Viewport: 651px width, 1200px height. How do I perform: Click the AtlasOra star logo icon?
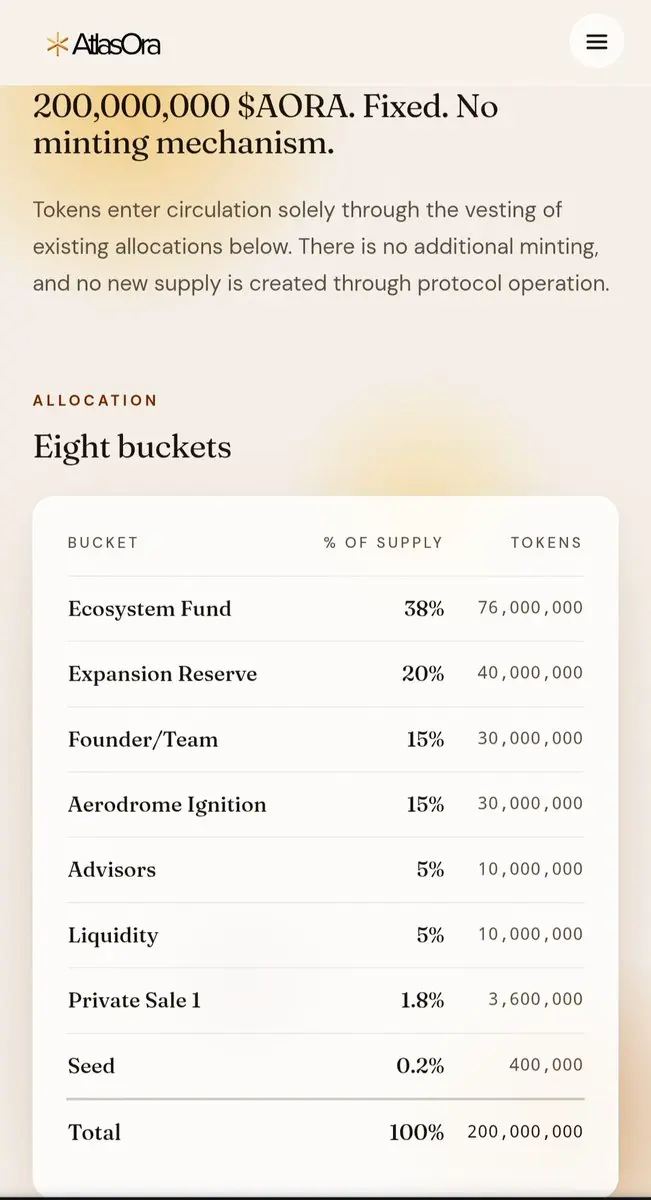click(x=58, y=44)
